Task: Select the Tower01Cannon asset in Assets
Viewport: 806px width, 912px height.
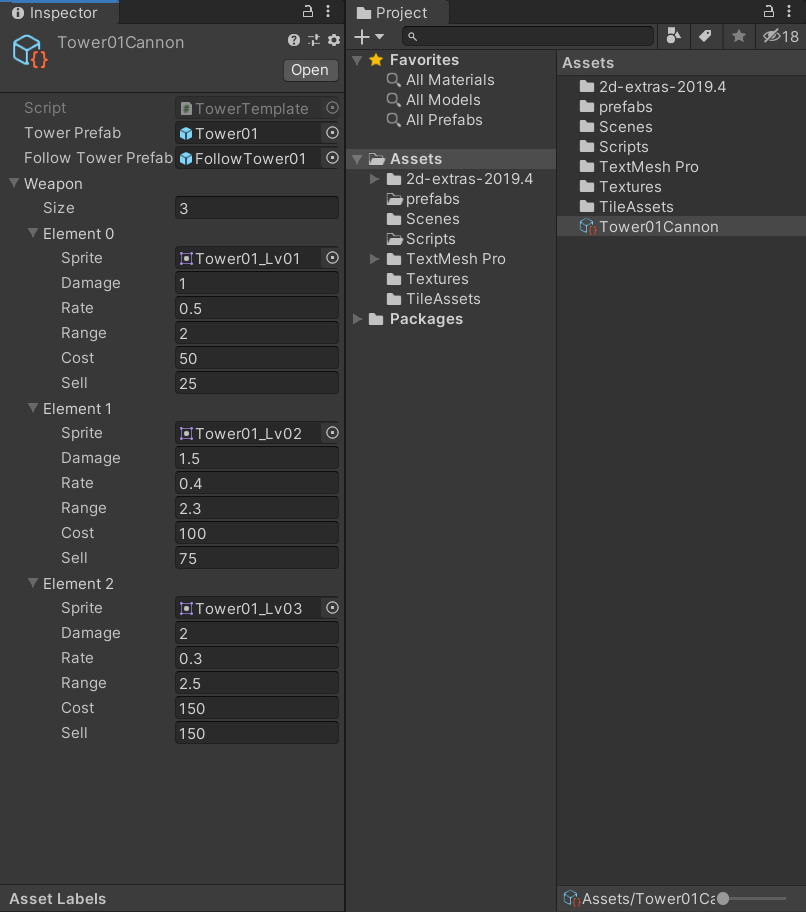Action: click(x=658, y=227)
